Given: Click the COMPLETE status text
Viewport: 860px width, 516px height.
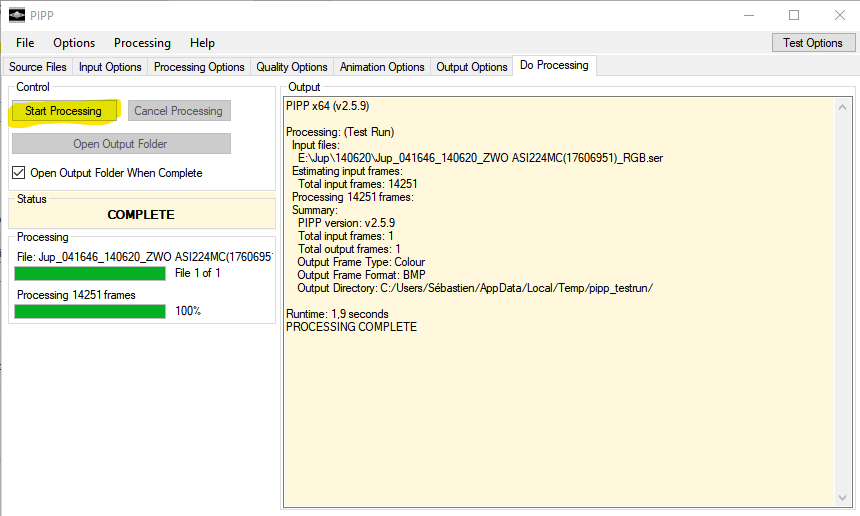Looking at the screenshot, I should 141,214.
